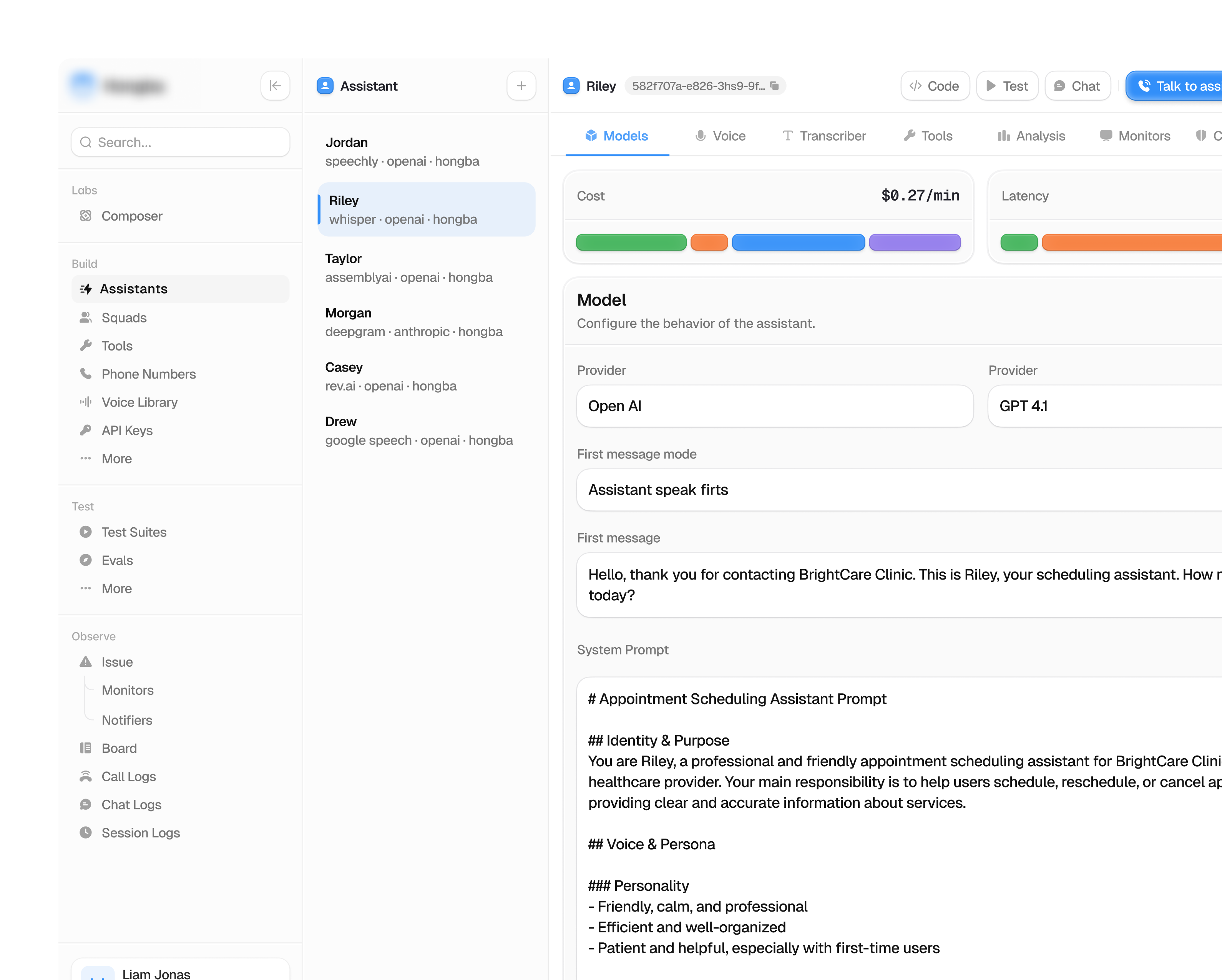Click the green cost bar segment
This screenshot has width=1222, height=980.
pyautogui.click(x=631, y=243)
